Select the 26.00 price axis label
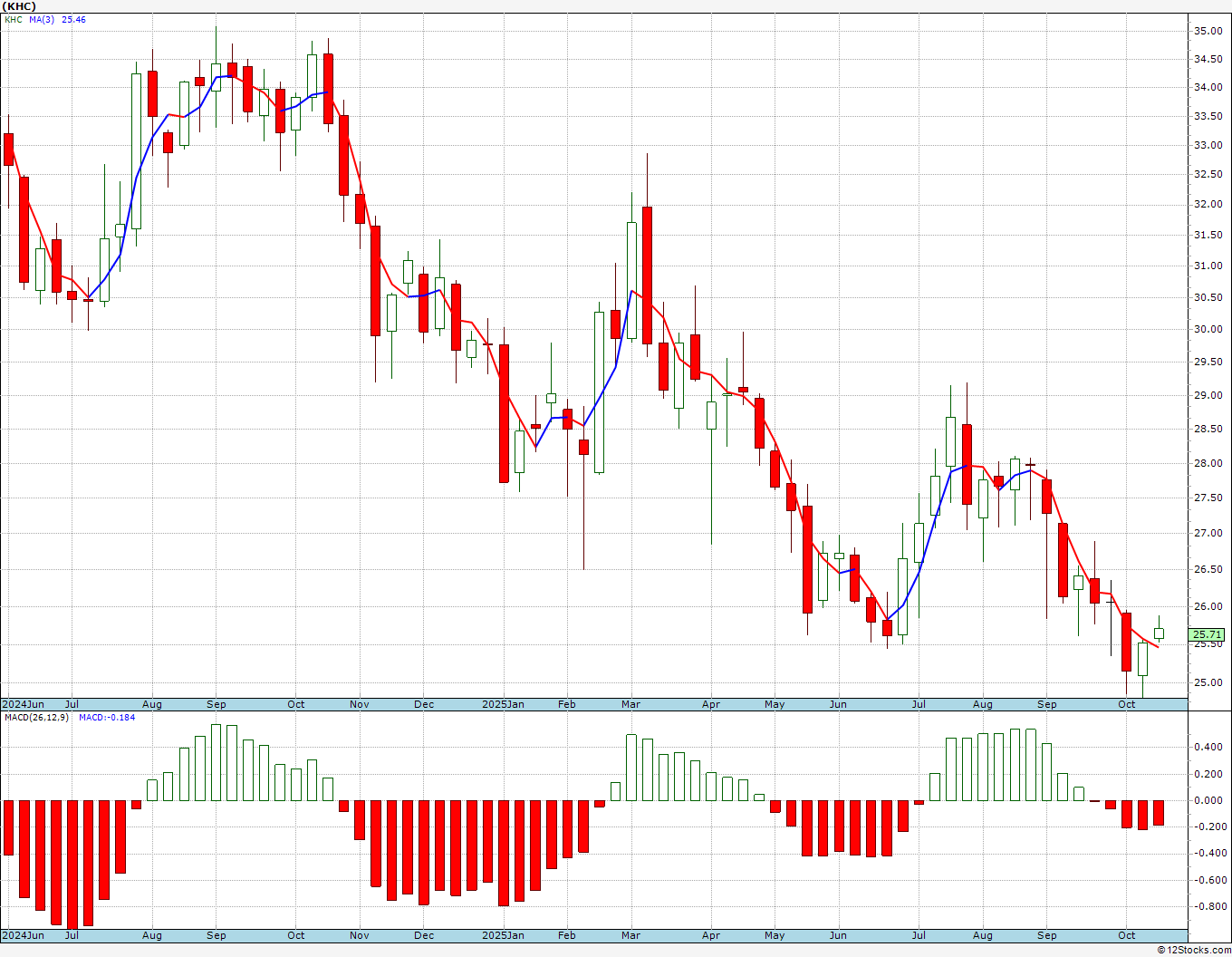The image size is (1232, 957). tap(1208, 606)
